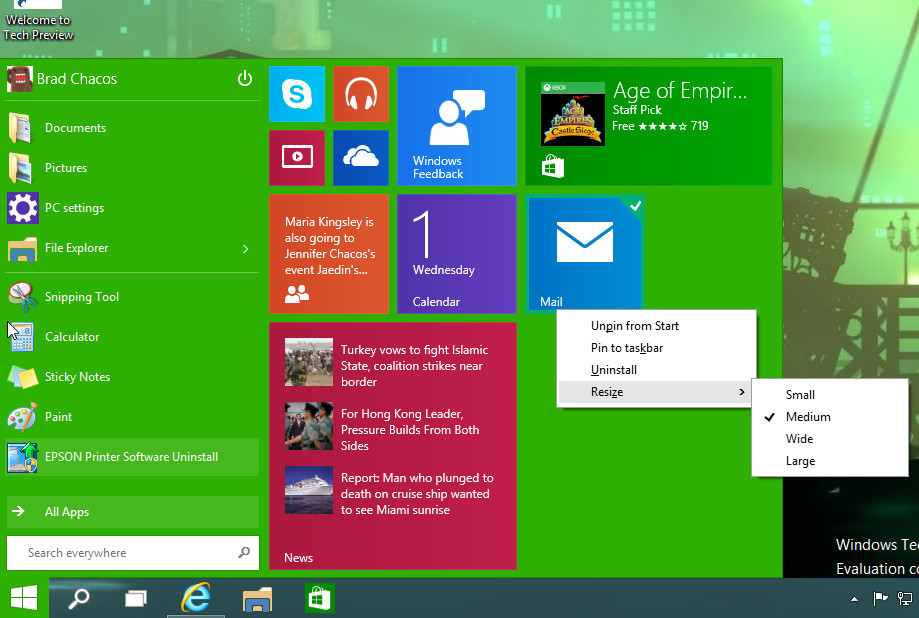Expand the File Explorer jump list arrow
This screenshot has height=618, width=919.
point(246,248)
